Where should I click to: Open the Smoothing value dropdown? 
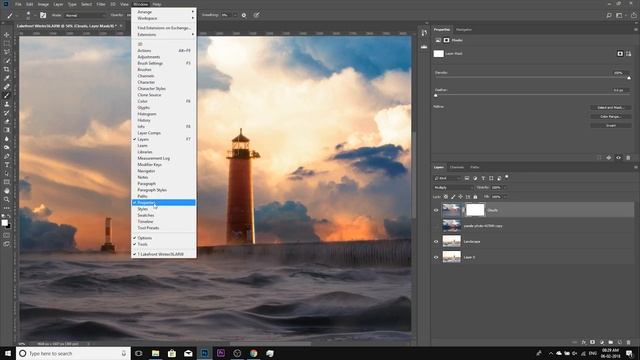coord(235,15)
